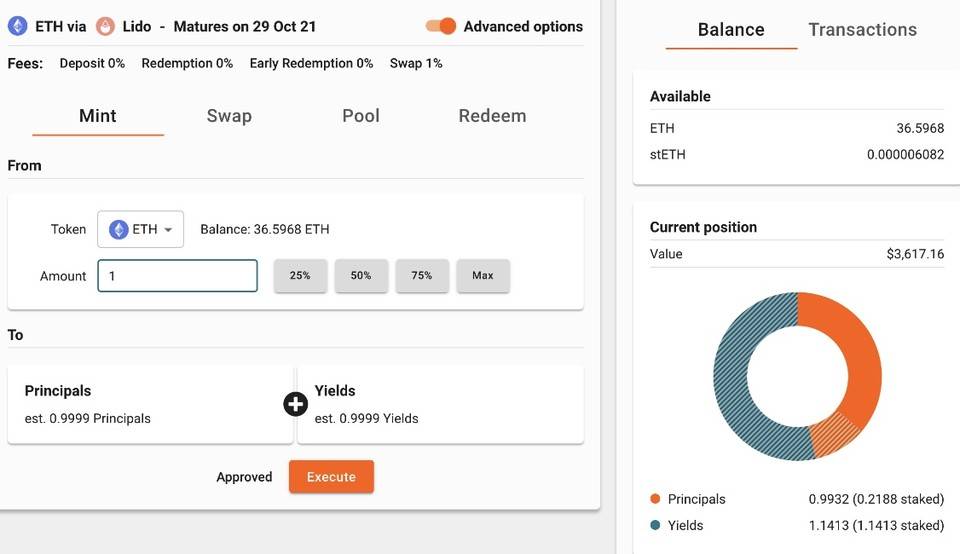The height and width of the screenshot is (554, 960).
Task: Click the Ethereum logo in the header
Action: point(17,26)
